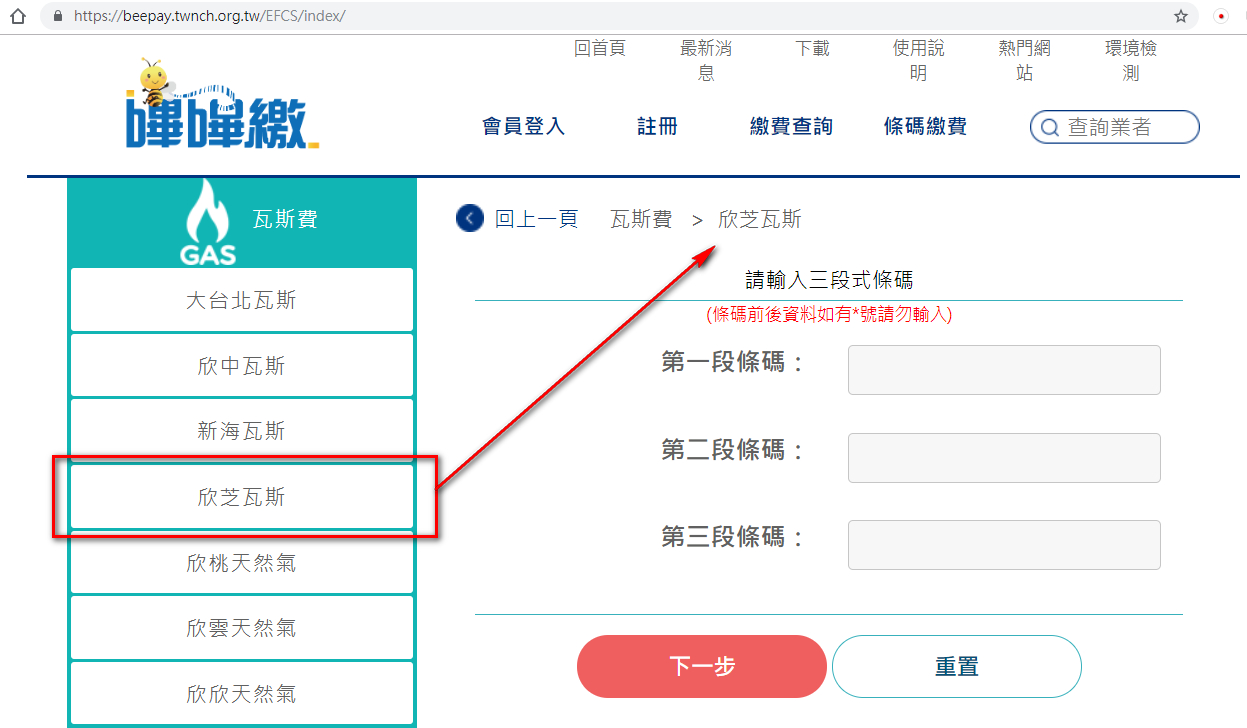Viewport: 1247px width, 728px height.
Task: Select 大台北瓦斯 from the sidebar
Action: (x=241, y=300)
